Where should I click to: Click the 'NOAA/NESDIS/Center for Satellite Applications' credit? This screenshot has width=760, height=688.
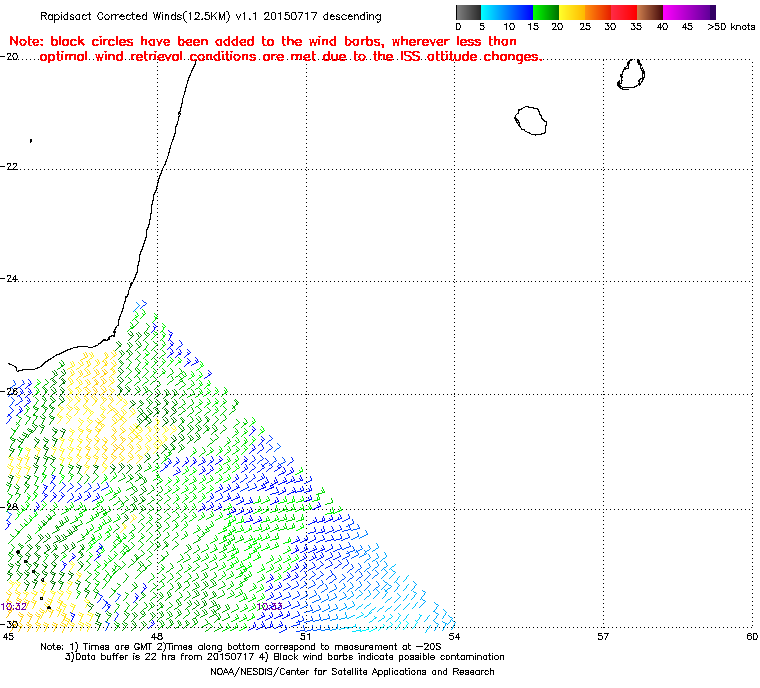(352, 672)
